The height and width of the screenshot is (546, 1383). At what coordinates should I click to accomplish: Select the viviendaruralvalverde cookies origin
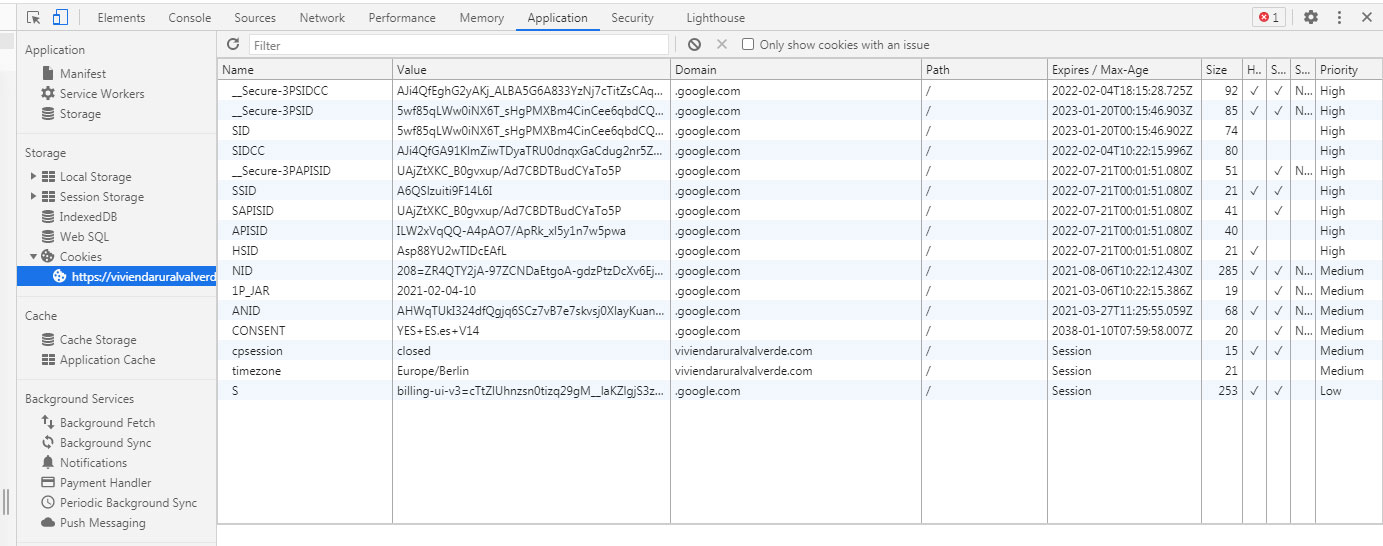click(x=117, y=276)
